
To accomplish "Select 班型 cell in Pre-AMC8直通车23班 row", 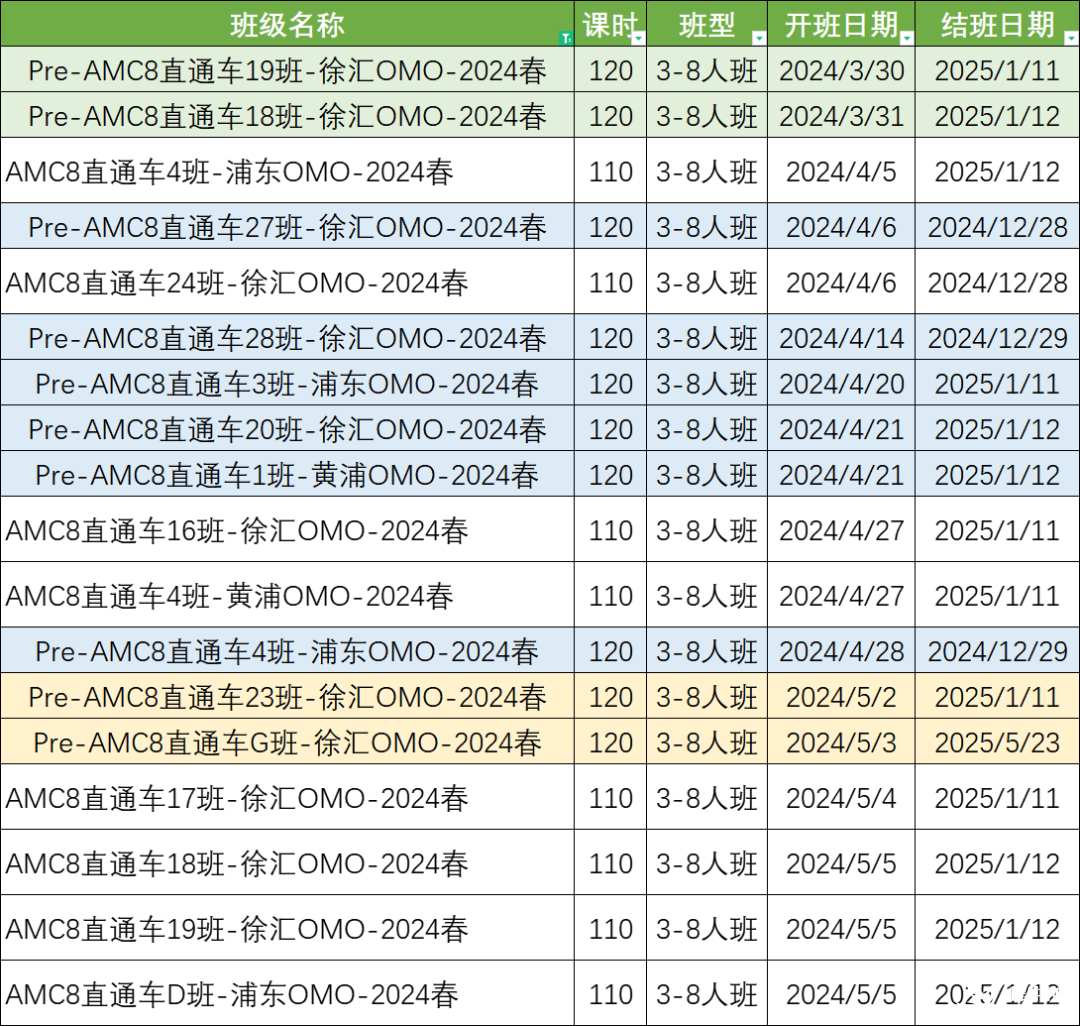I will (x=707, y=696).
